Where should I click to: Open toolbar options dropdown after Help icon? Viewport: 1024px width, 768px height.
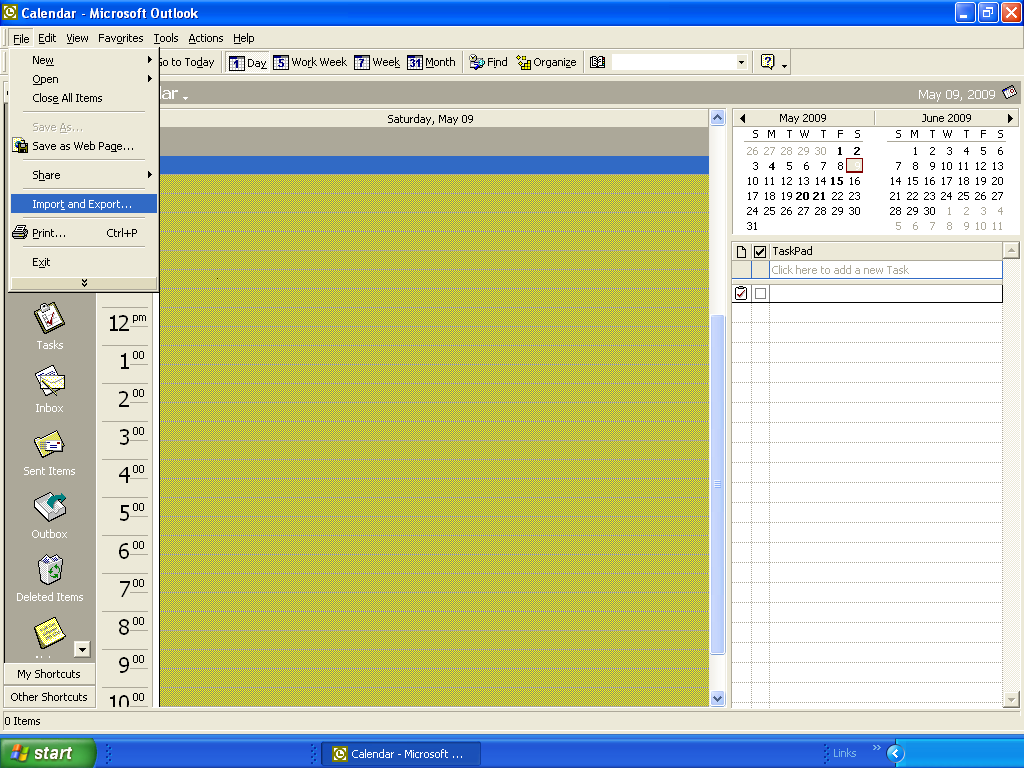click(x=784, y=65)
